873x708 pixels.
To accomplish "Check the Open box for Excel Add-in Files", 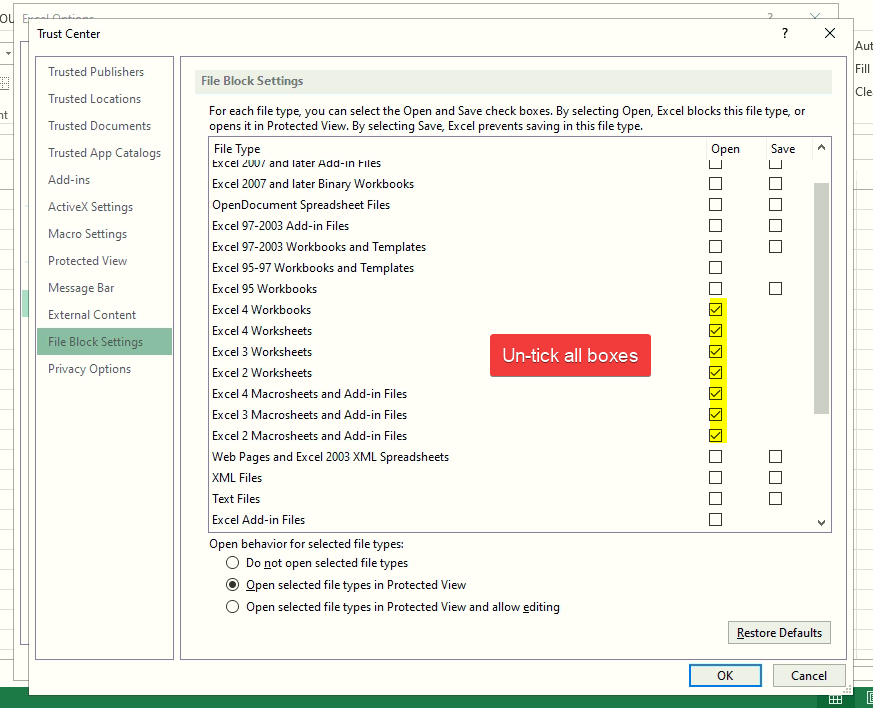I will 715,519.
